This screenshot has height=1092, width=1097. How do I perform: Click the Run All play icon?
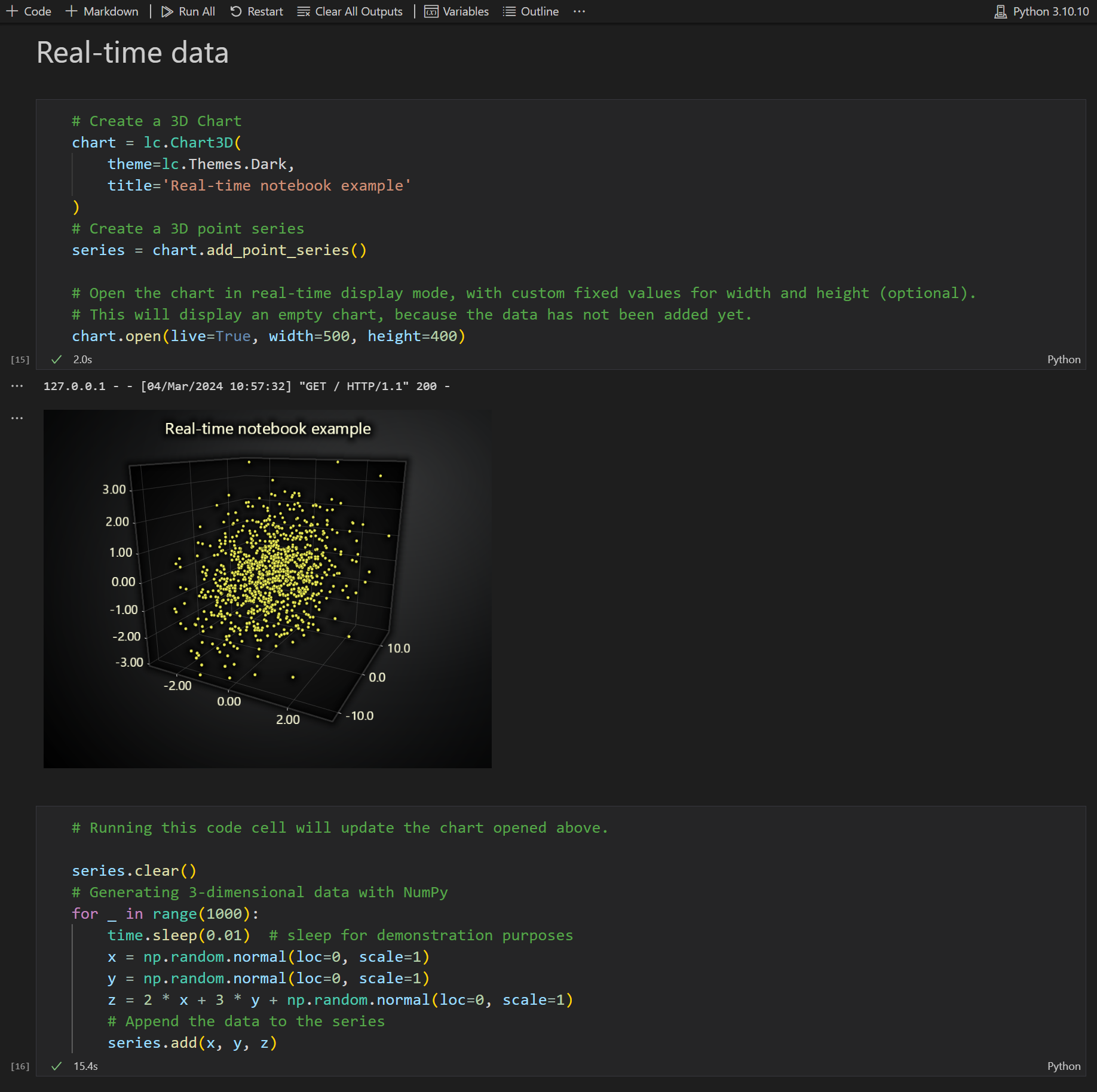tap(167, 11)
